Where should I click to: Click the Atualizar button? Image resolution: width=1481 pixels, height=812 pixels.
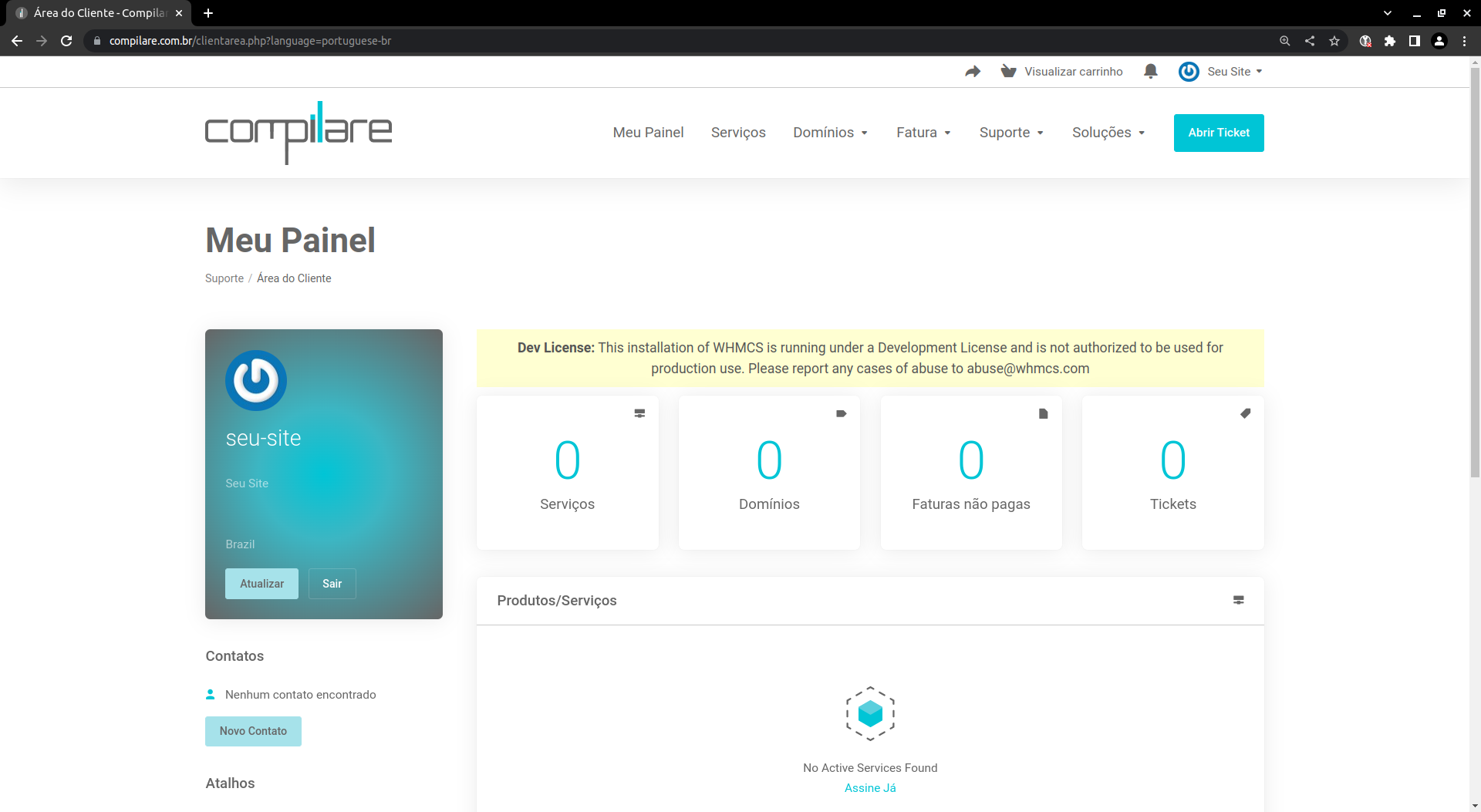coord(261,584)
